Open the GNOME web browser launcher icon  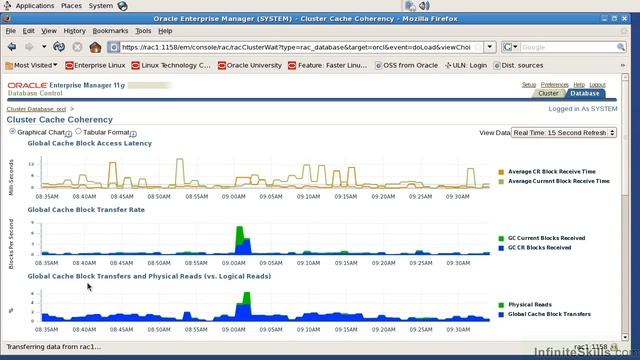tap(122, 6)
